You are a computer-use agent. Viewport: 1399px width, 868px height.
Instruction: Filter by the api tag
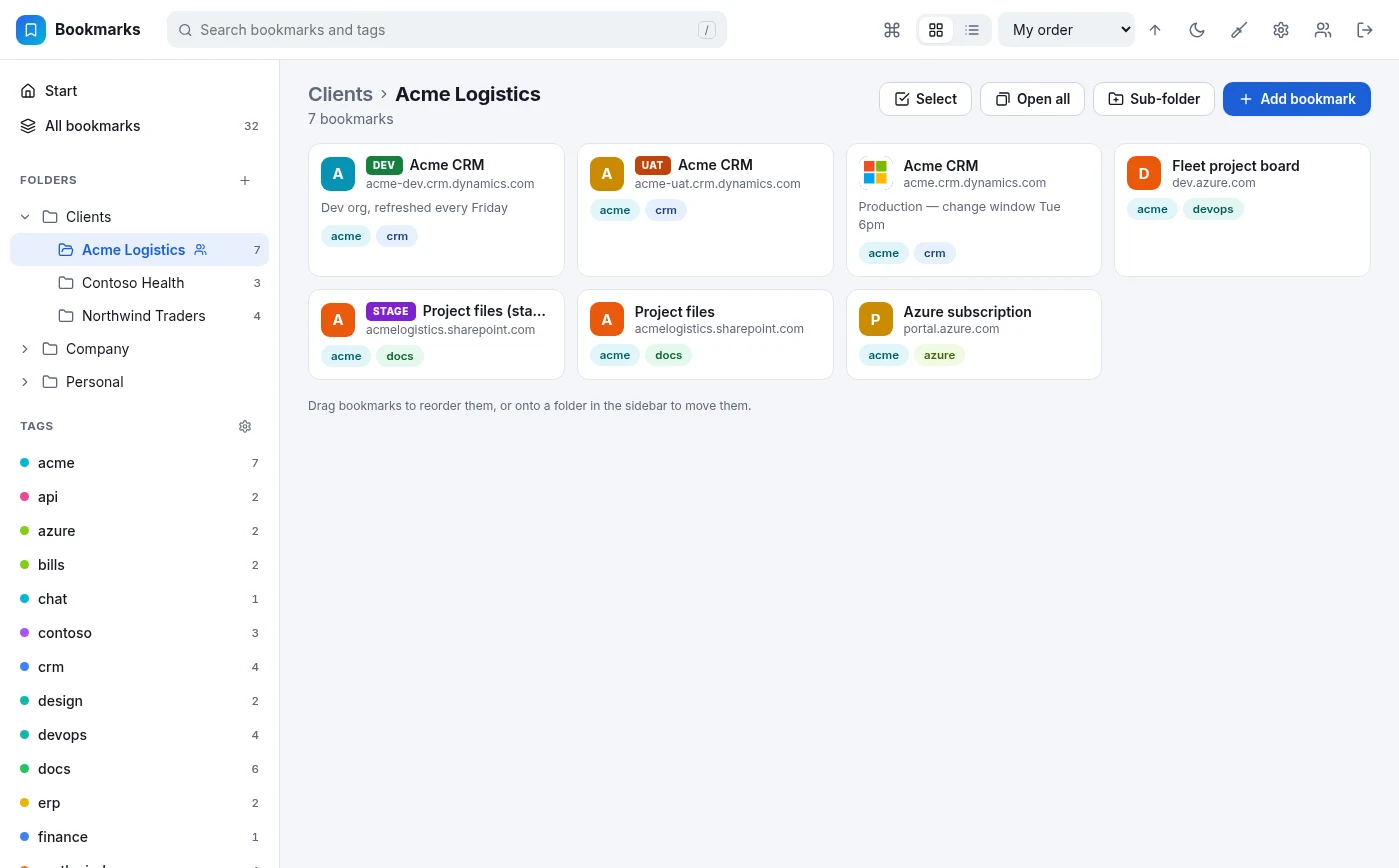[139, 497]
